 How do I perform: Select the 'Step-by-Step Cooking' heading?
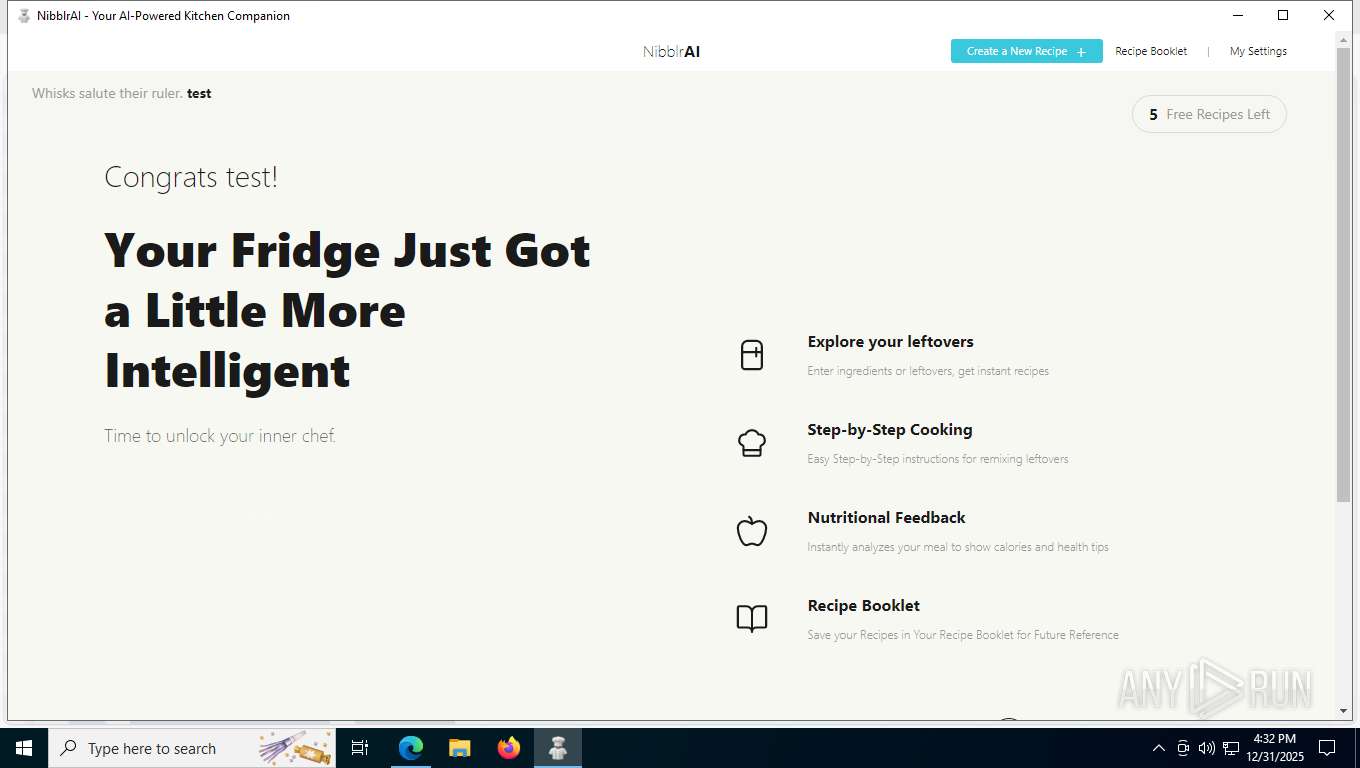pyautogui.click(x=890, y=430)
